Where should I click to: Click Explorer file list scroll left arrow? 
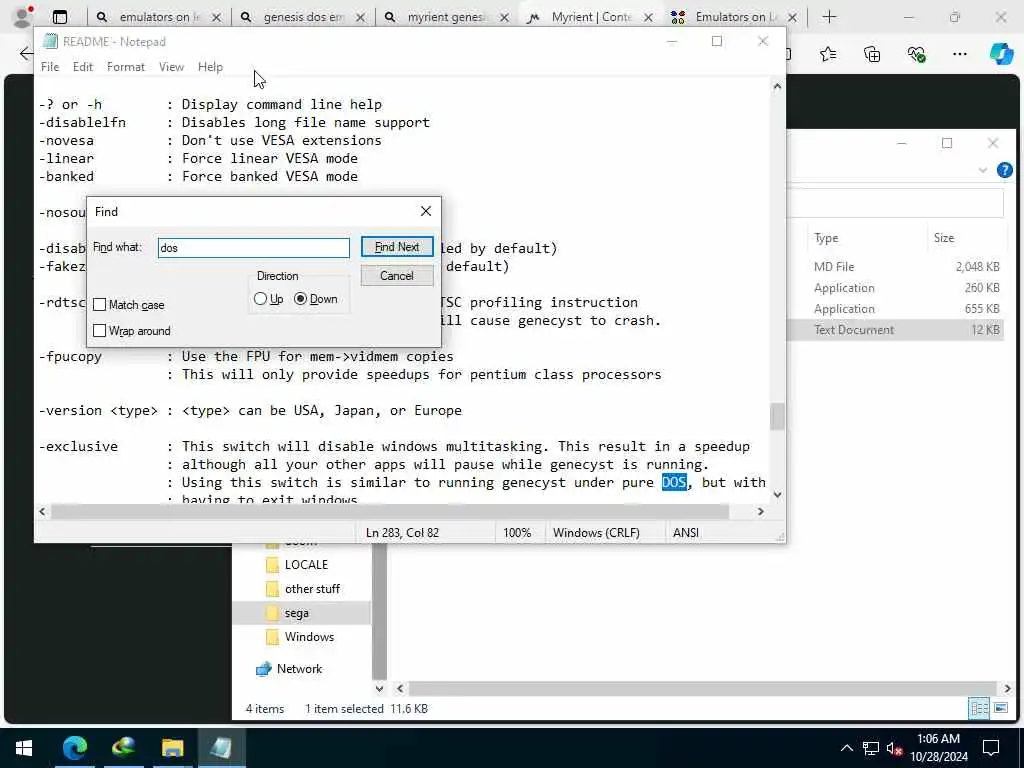[x=400, y=688]
